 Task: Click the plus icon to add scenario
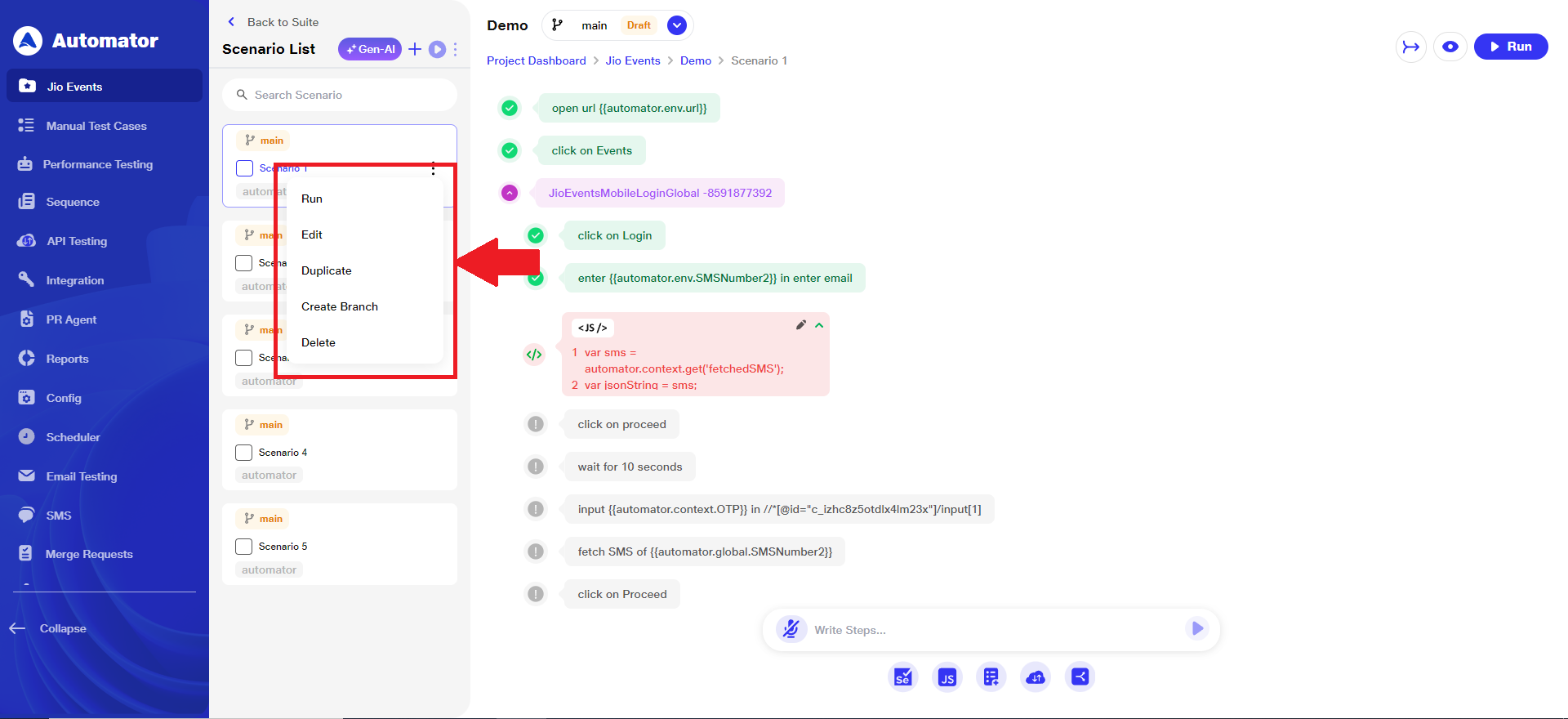coord(415,49)
